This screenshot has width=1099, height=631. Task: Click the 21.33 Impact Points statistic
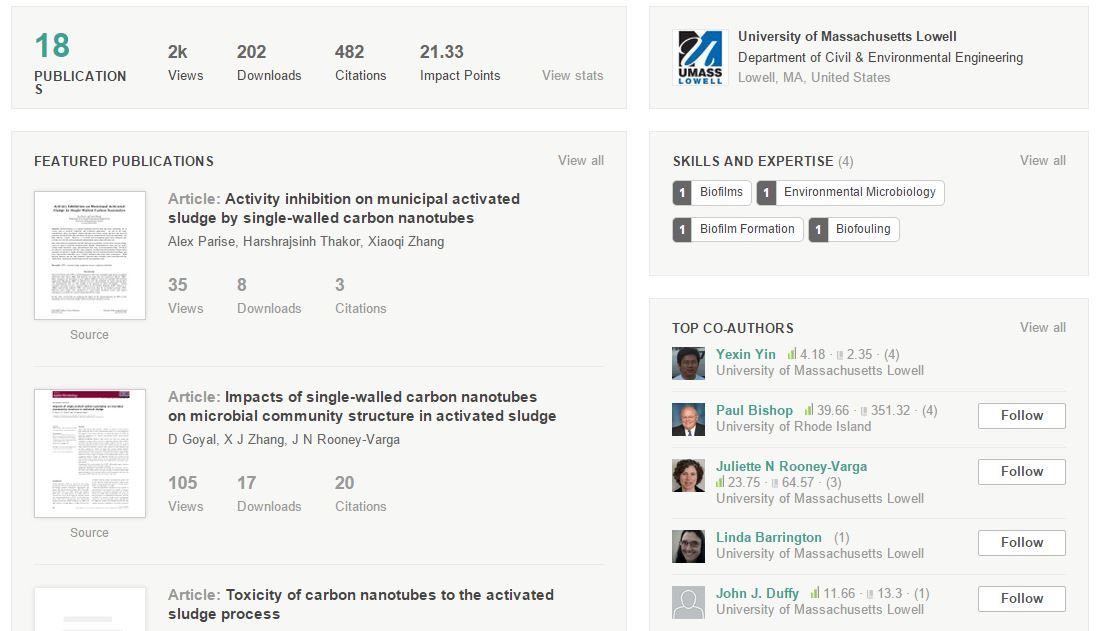(460, 62)
